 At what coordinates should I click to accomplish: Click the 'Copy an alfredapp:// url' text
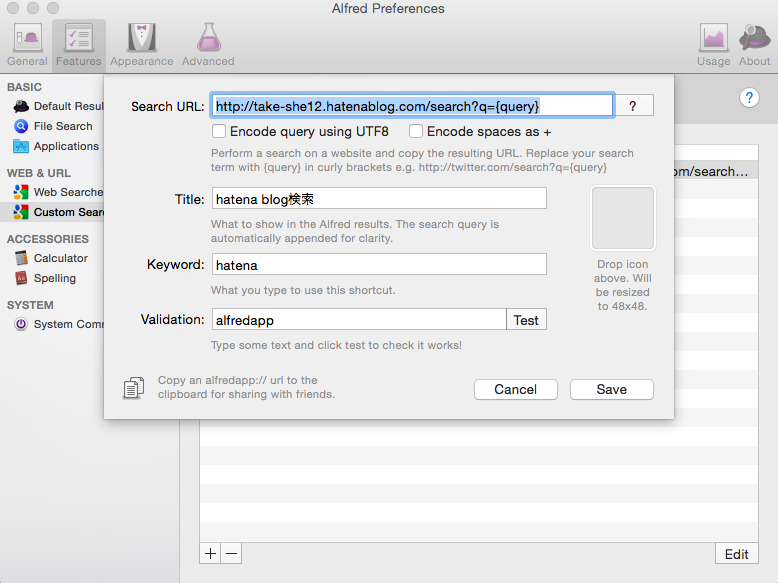[246, 387]
